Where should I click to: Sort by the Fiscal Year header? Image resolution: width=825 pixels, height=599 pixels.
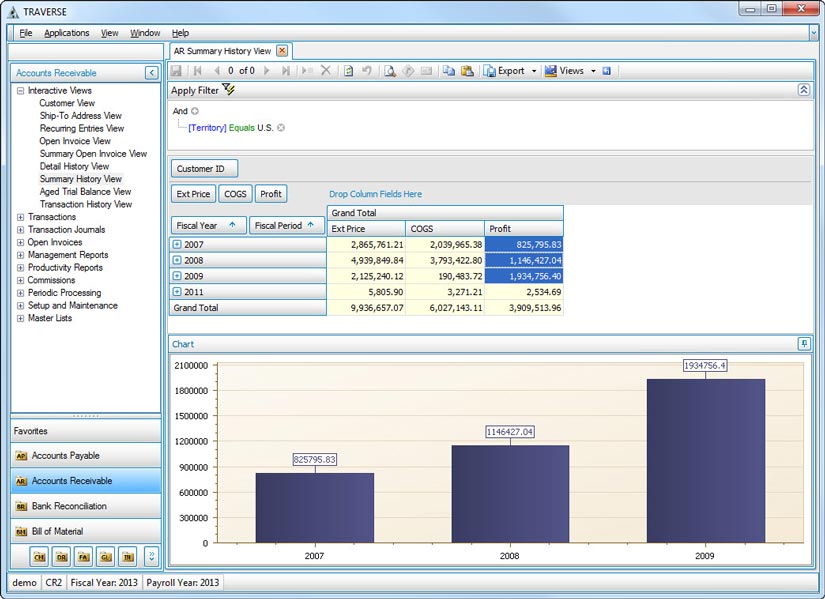tap(208, 225)
